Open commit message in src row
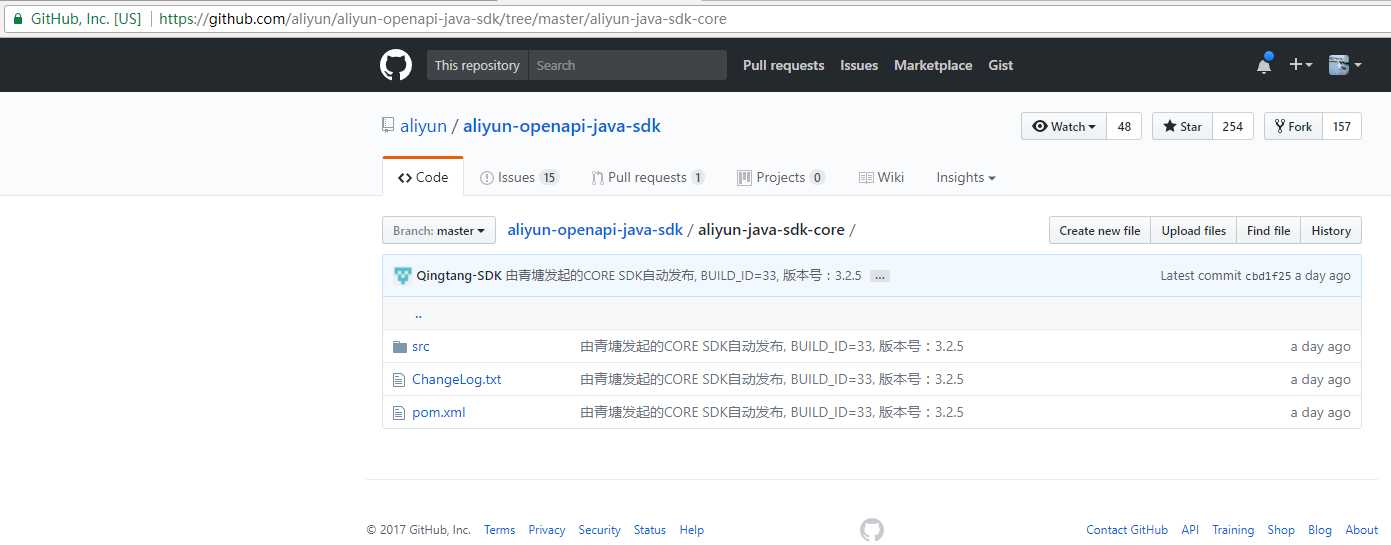The width and height of the screenshot is (1391, 545). click(772, 347)
